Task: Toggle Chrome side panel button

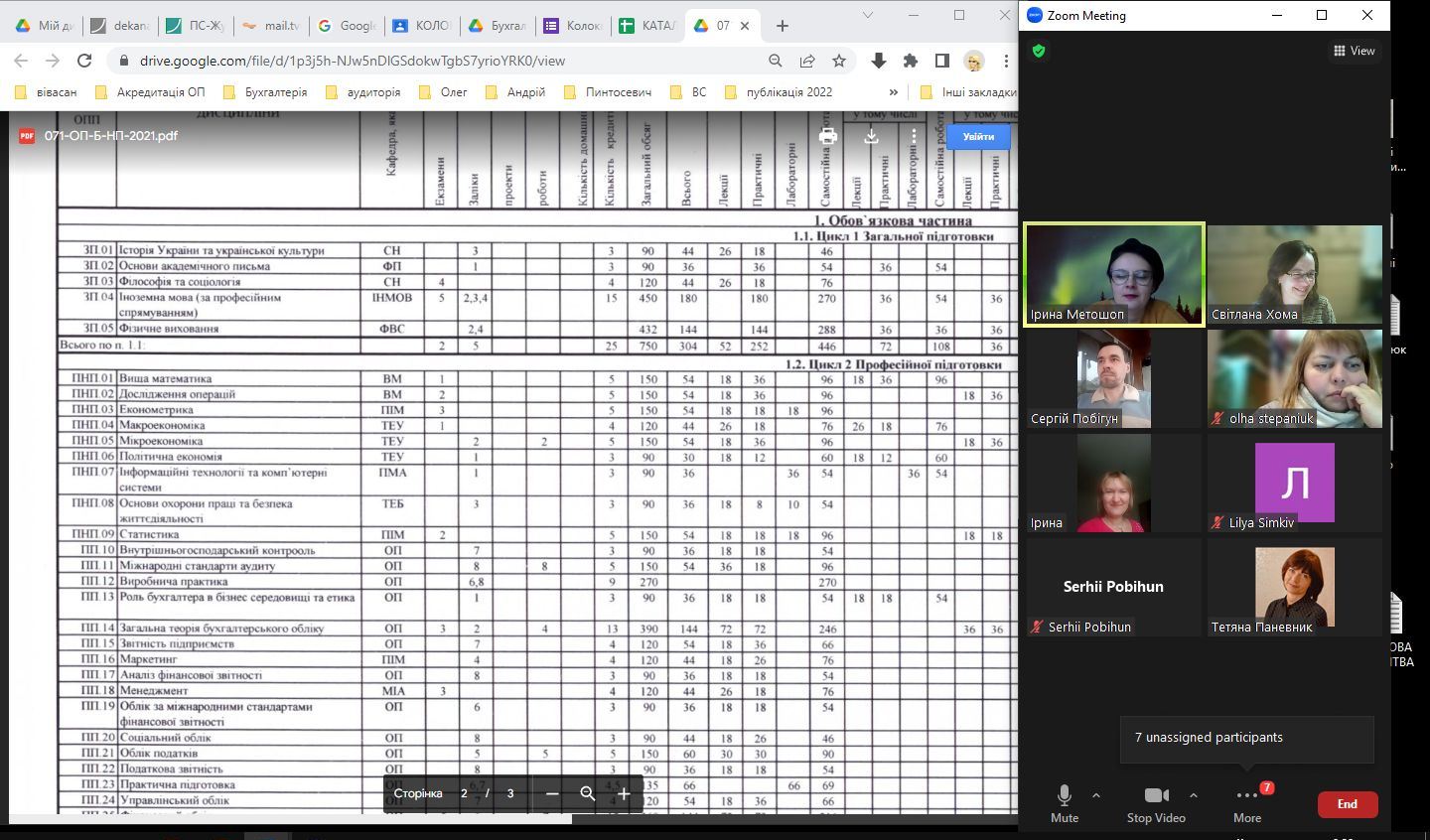Action: (941, 61)
